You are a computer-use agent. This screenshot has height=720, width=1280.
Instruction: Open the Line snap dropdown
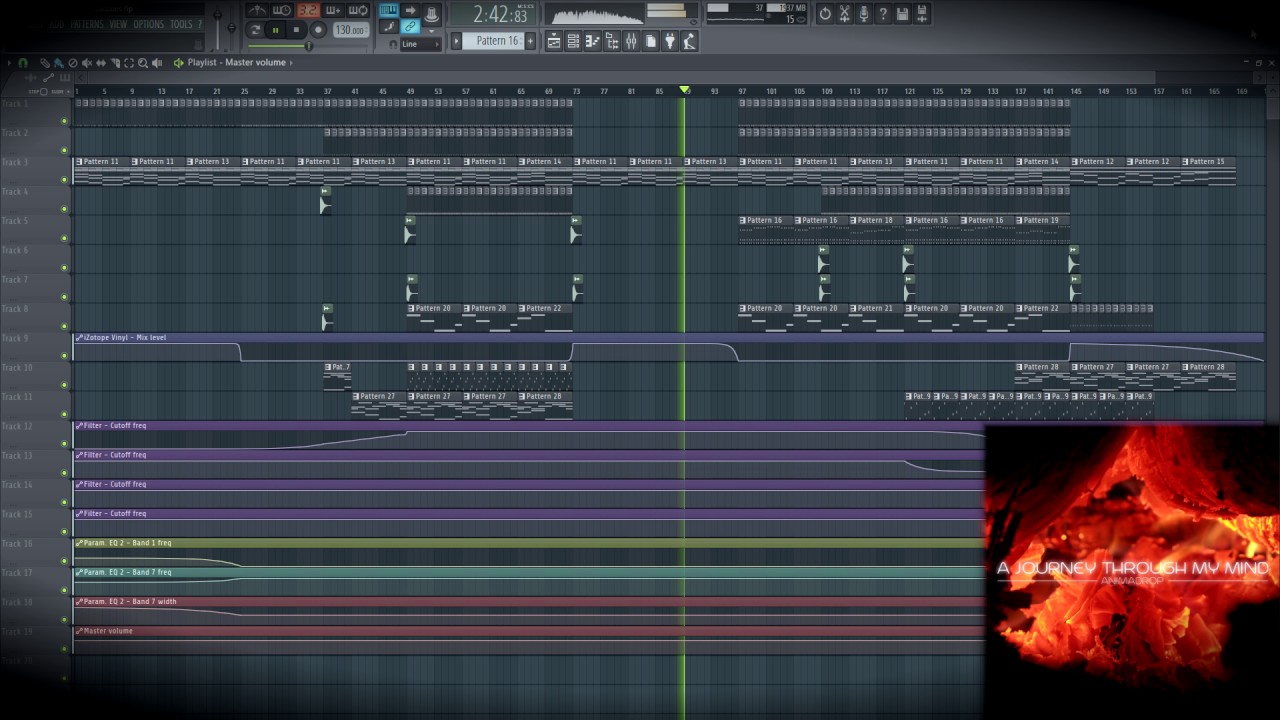point(420,44)
